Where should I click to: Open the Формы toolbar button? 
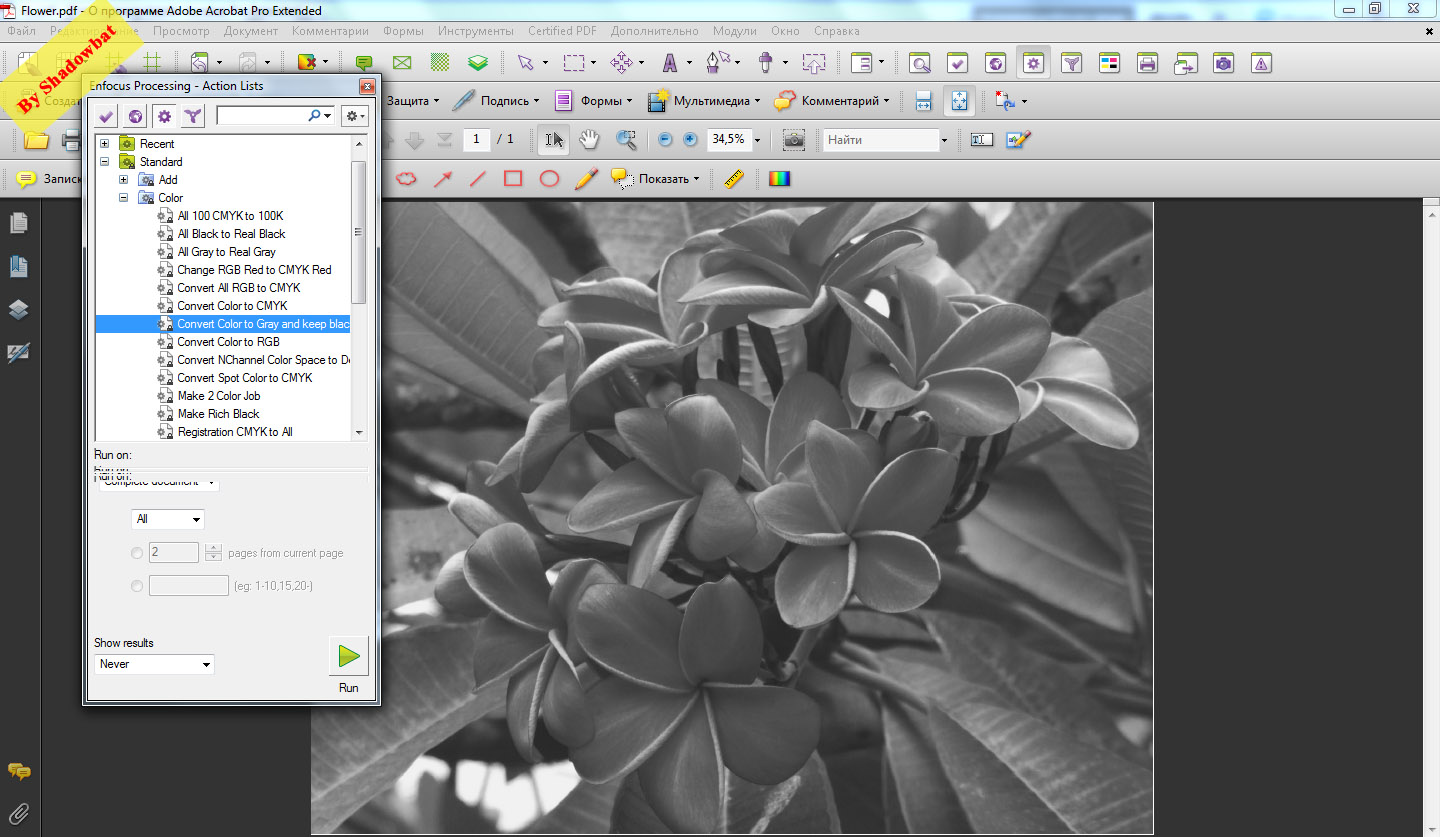(x=593, y=101)
